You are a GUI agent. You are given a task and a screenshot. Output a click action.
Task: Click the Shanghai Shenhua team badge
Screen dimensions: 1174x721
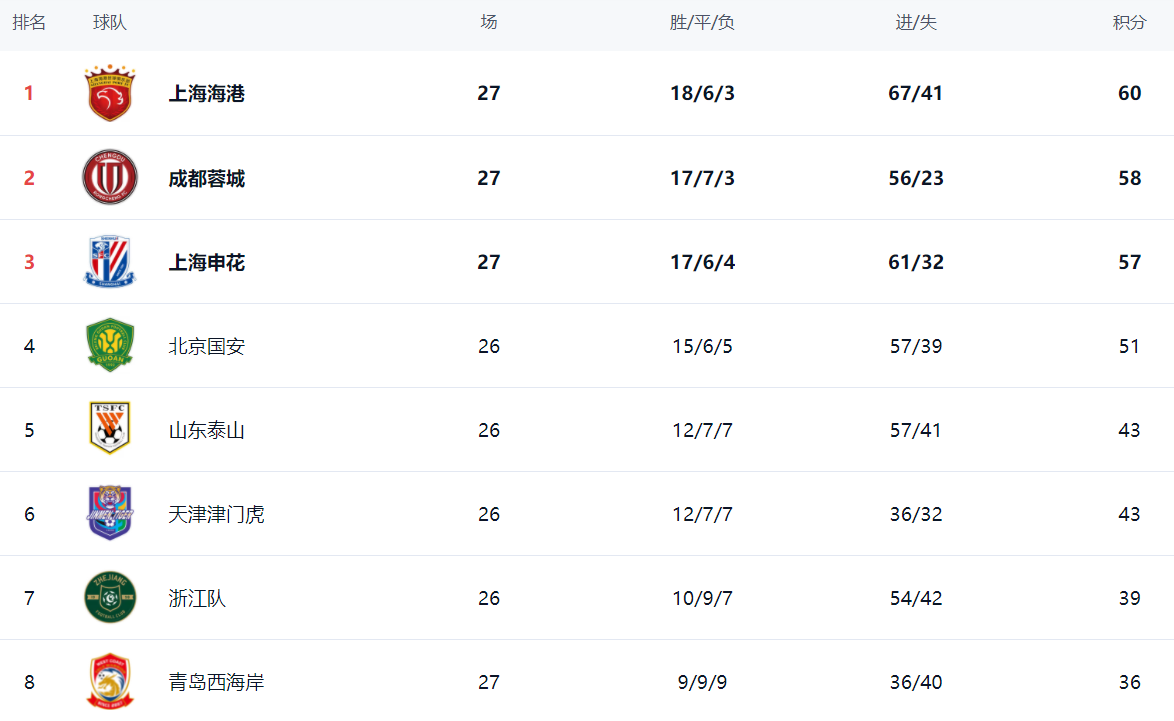click(109, 262)
